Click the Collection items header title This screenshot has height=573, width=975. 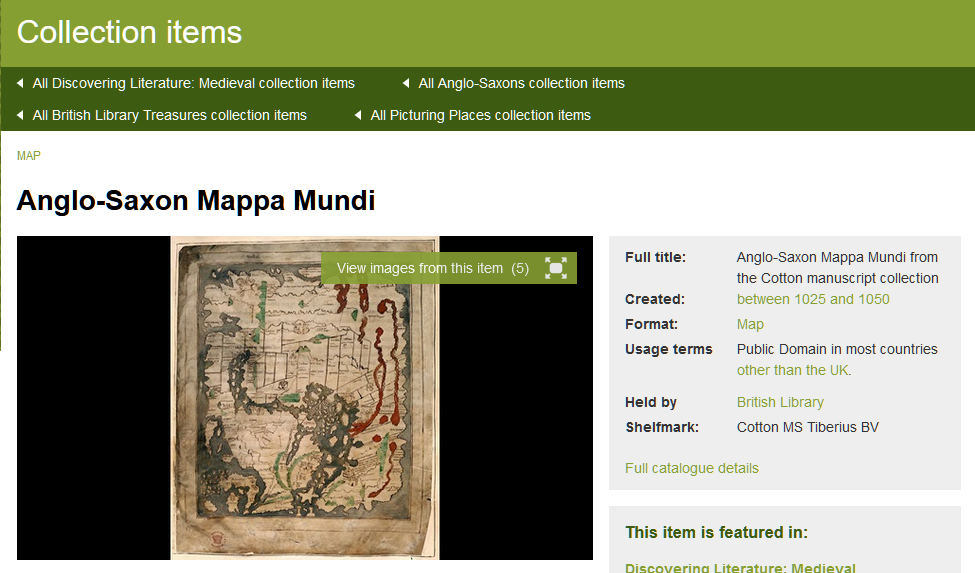[x=129, y=32]
